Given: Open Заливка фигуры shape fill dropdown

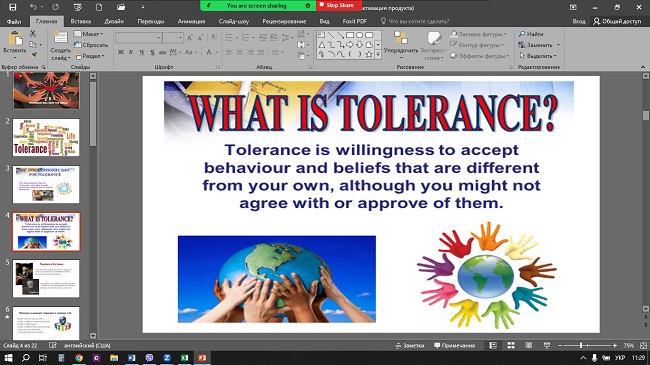Looking at the screenshot, I should pos(479,34).
